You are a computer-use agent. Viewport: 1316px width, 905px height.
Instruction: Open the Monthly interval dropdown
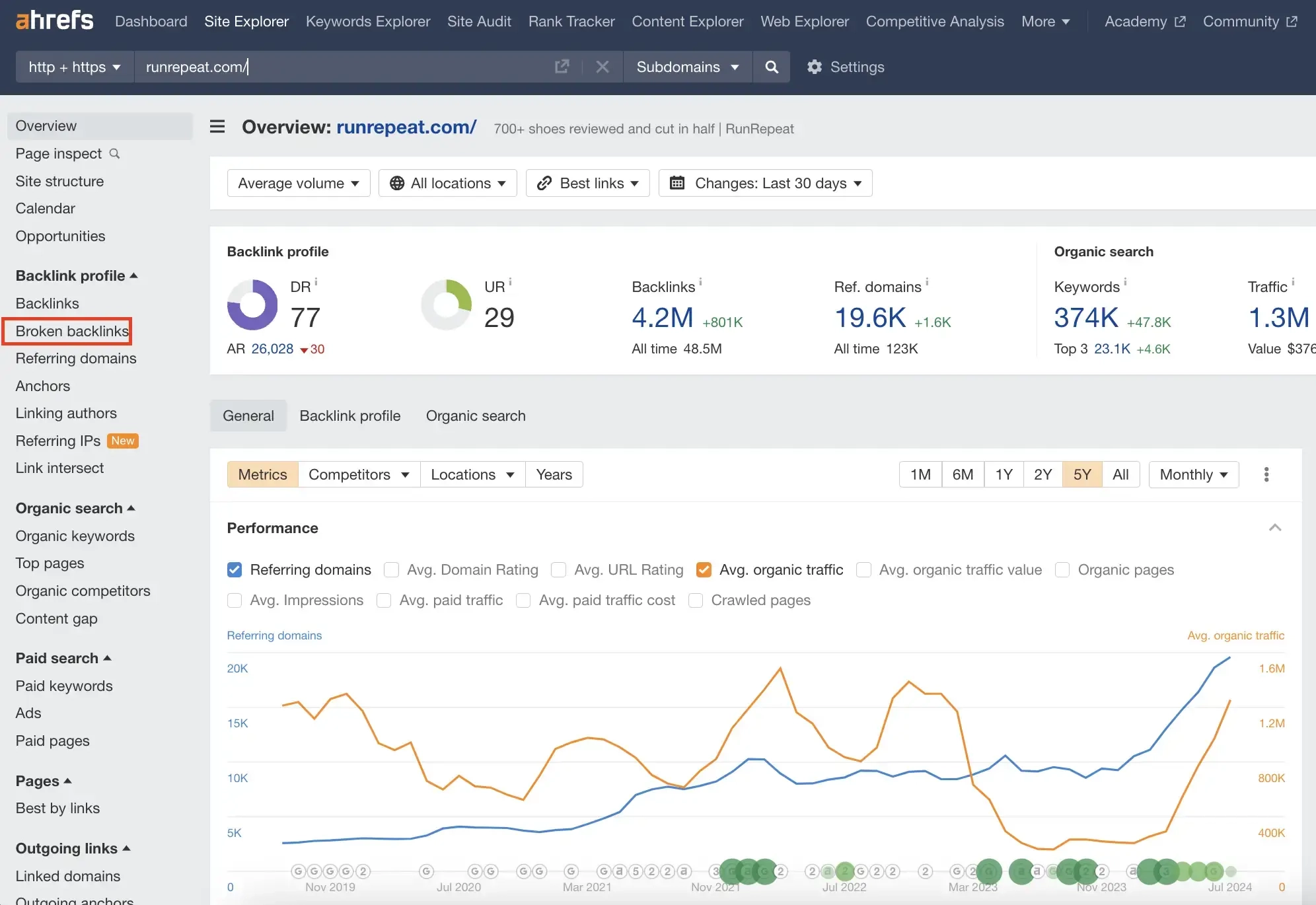click(x=1193, y=474)
